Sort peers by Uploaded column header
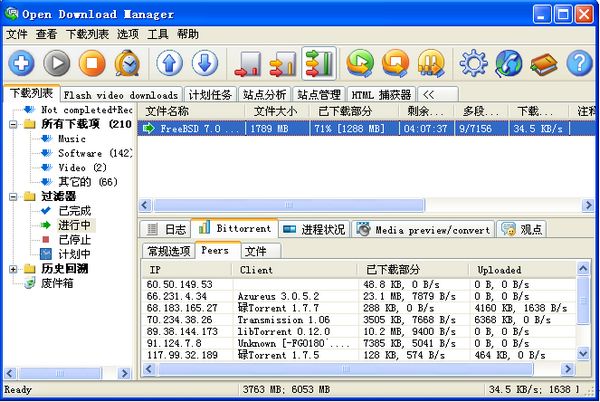Image resolution: width=600 pixels, height=402 pixels. coord(522,270)
